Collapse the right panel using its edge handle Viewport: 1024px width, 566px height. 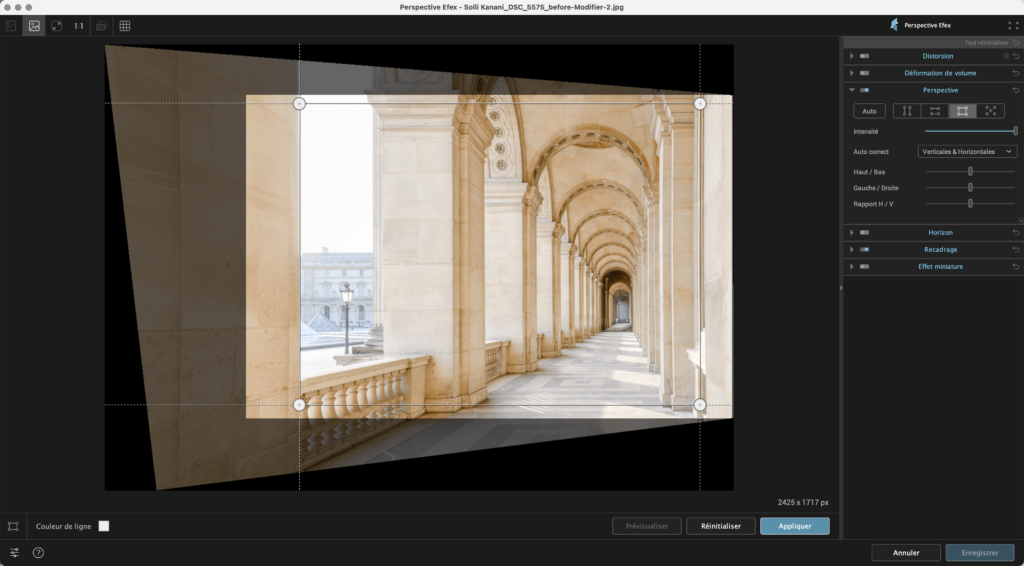(840, 287)
